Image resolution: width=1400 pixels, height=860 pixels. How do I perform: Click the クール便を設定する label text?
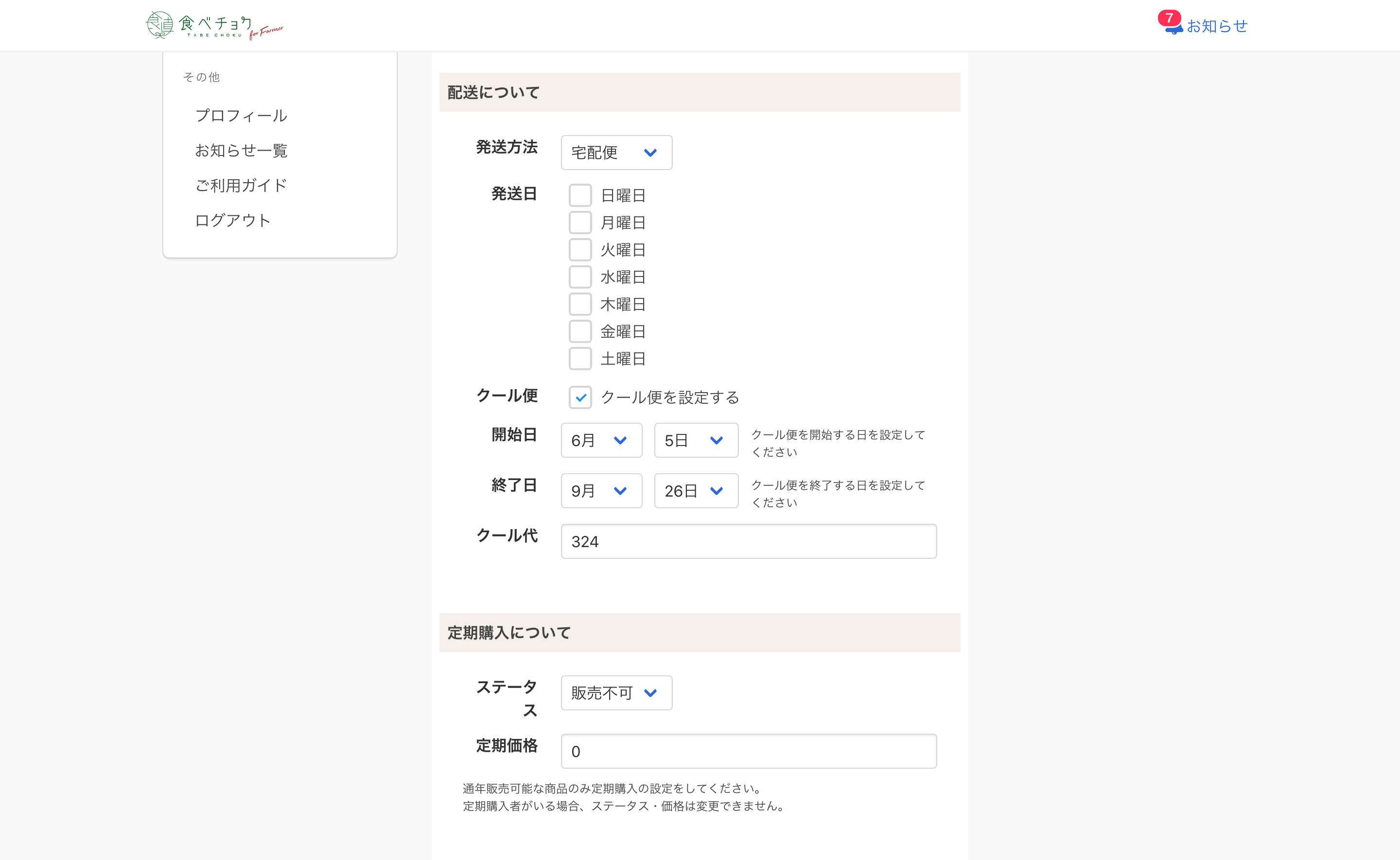tap(669, 397)
